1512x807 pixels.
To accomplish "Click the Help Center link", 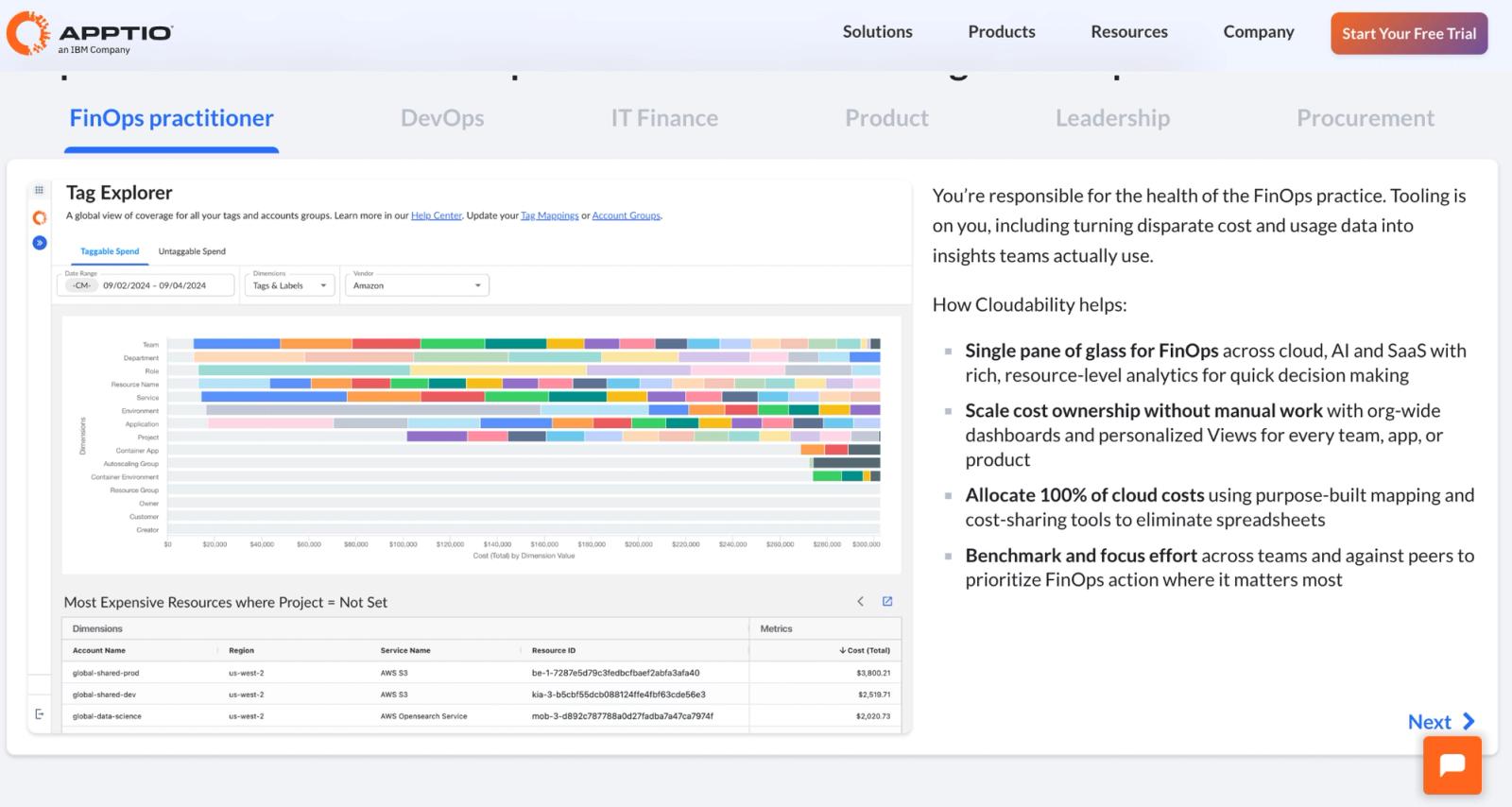I will point(437,215).
